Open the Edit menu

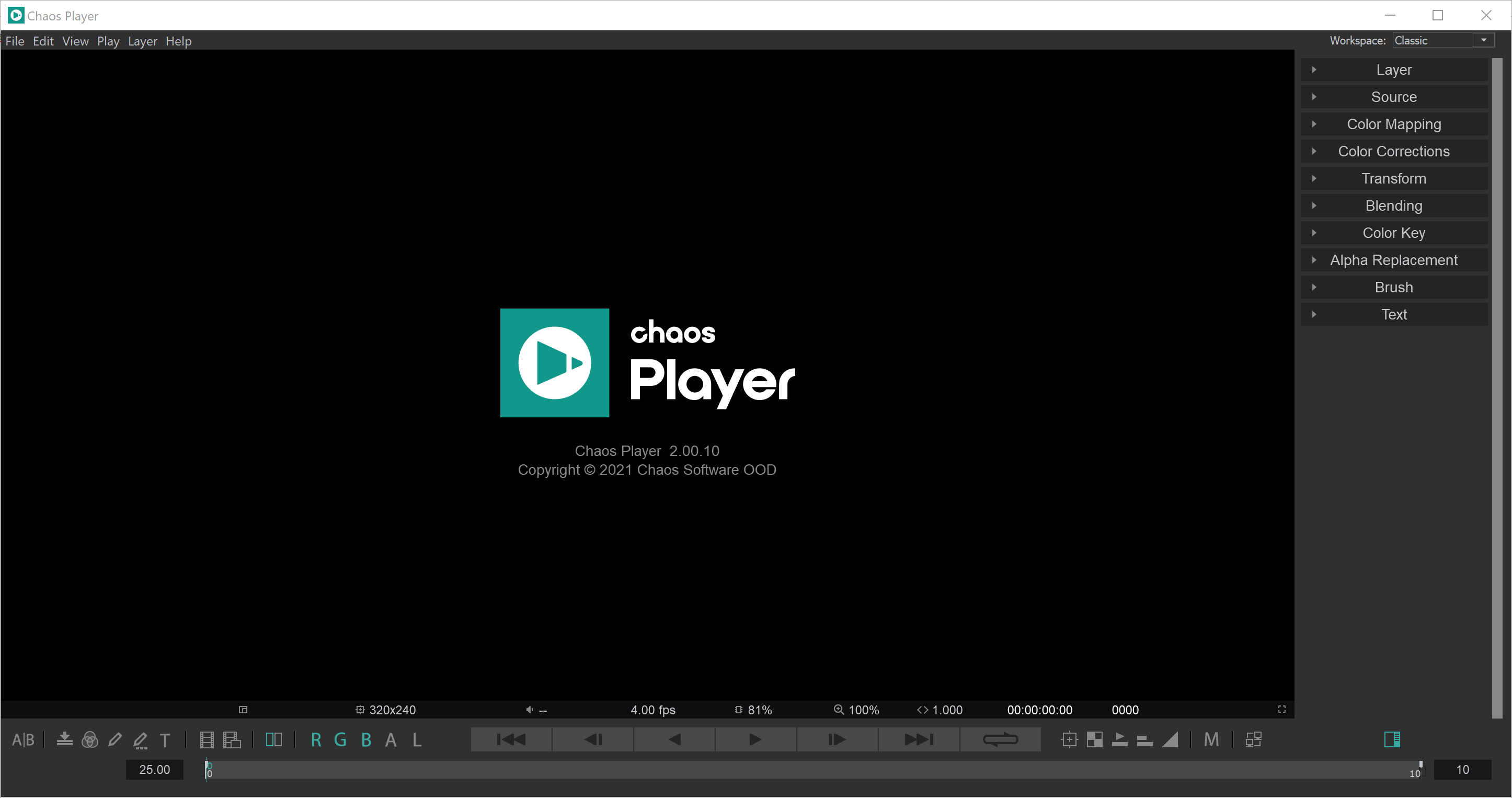[x=43, y=41]
